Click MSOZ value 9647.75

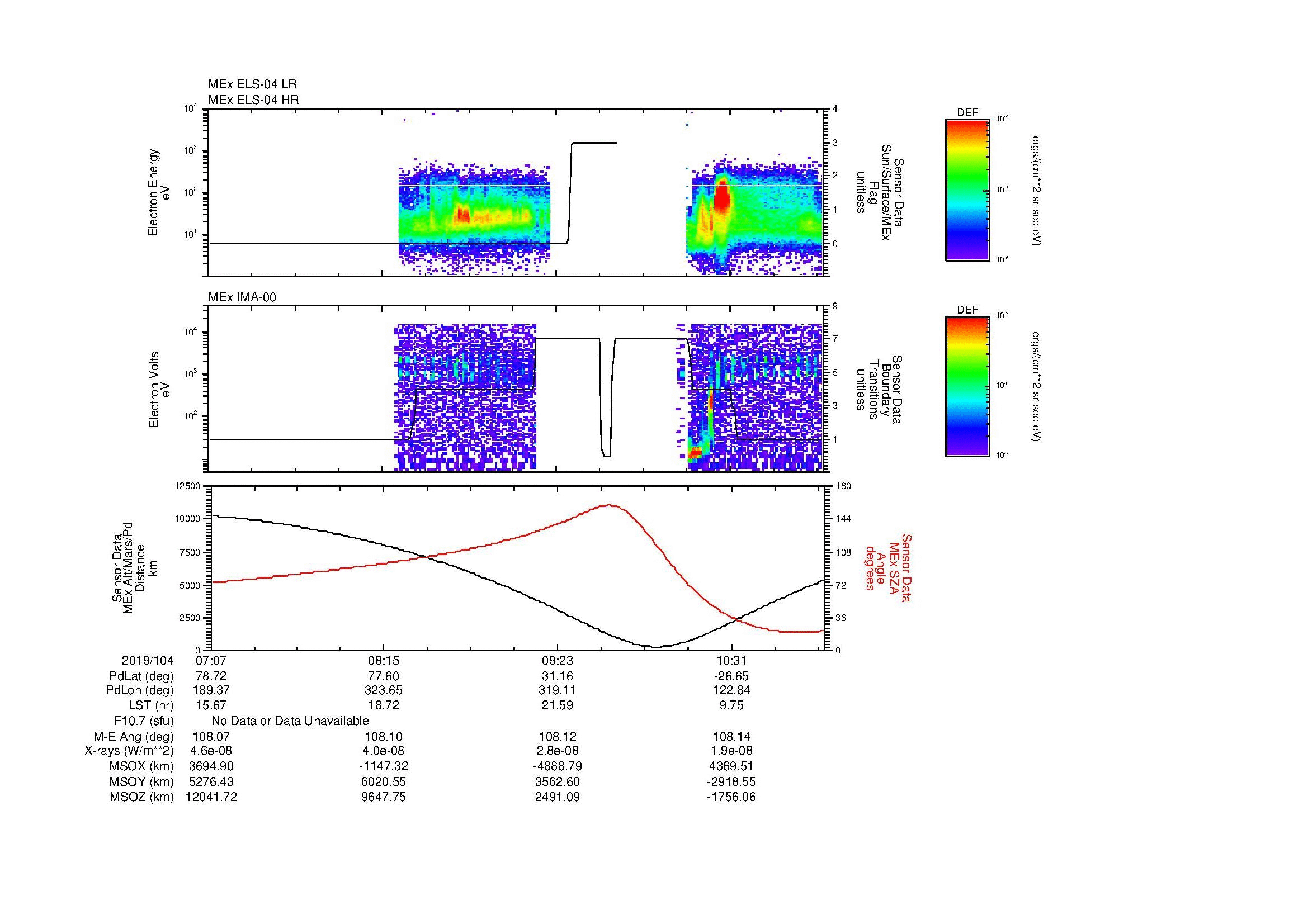click(x=384, y=797)
